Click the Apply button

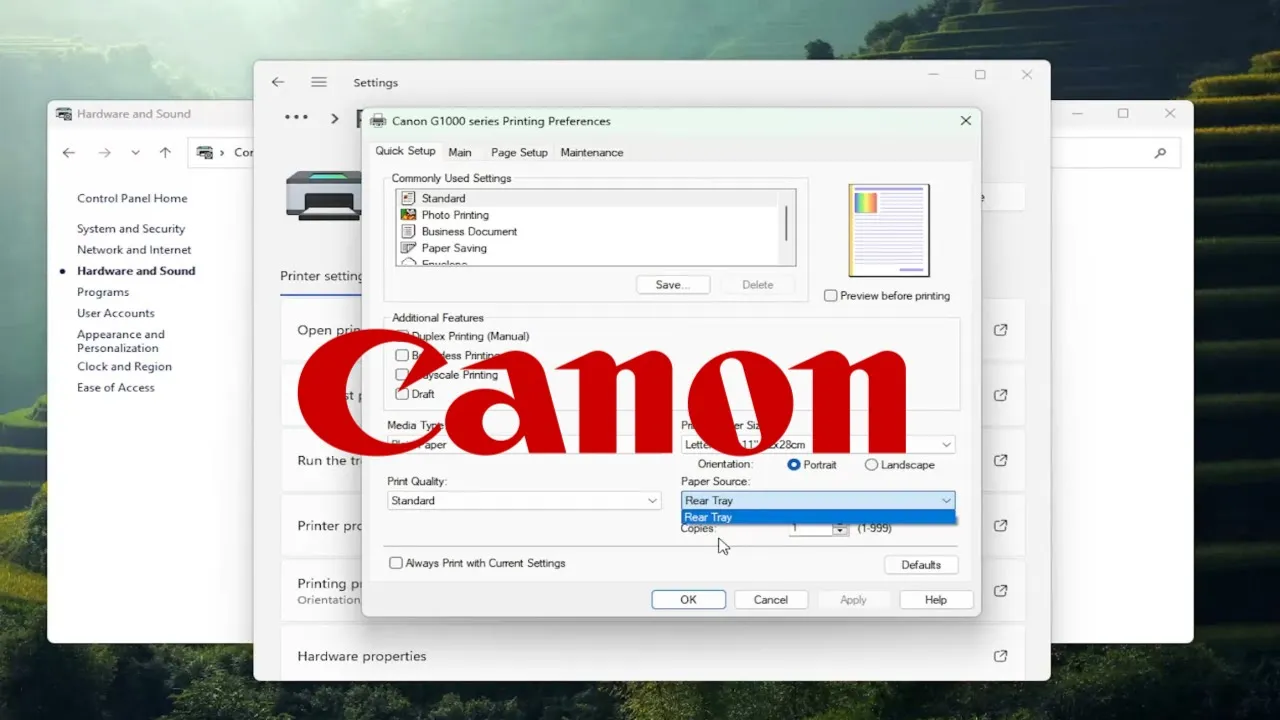click(853, 600)
